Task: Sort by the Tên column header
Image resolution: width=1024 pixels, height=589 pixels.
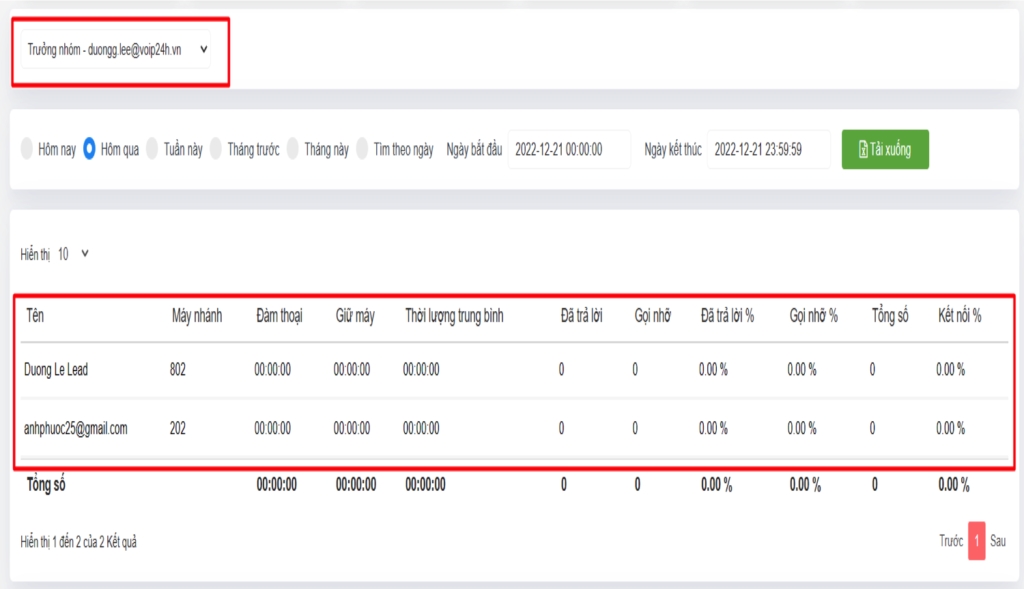Action: pyautogui.click(x=36, y=316)
